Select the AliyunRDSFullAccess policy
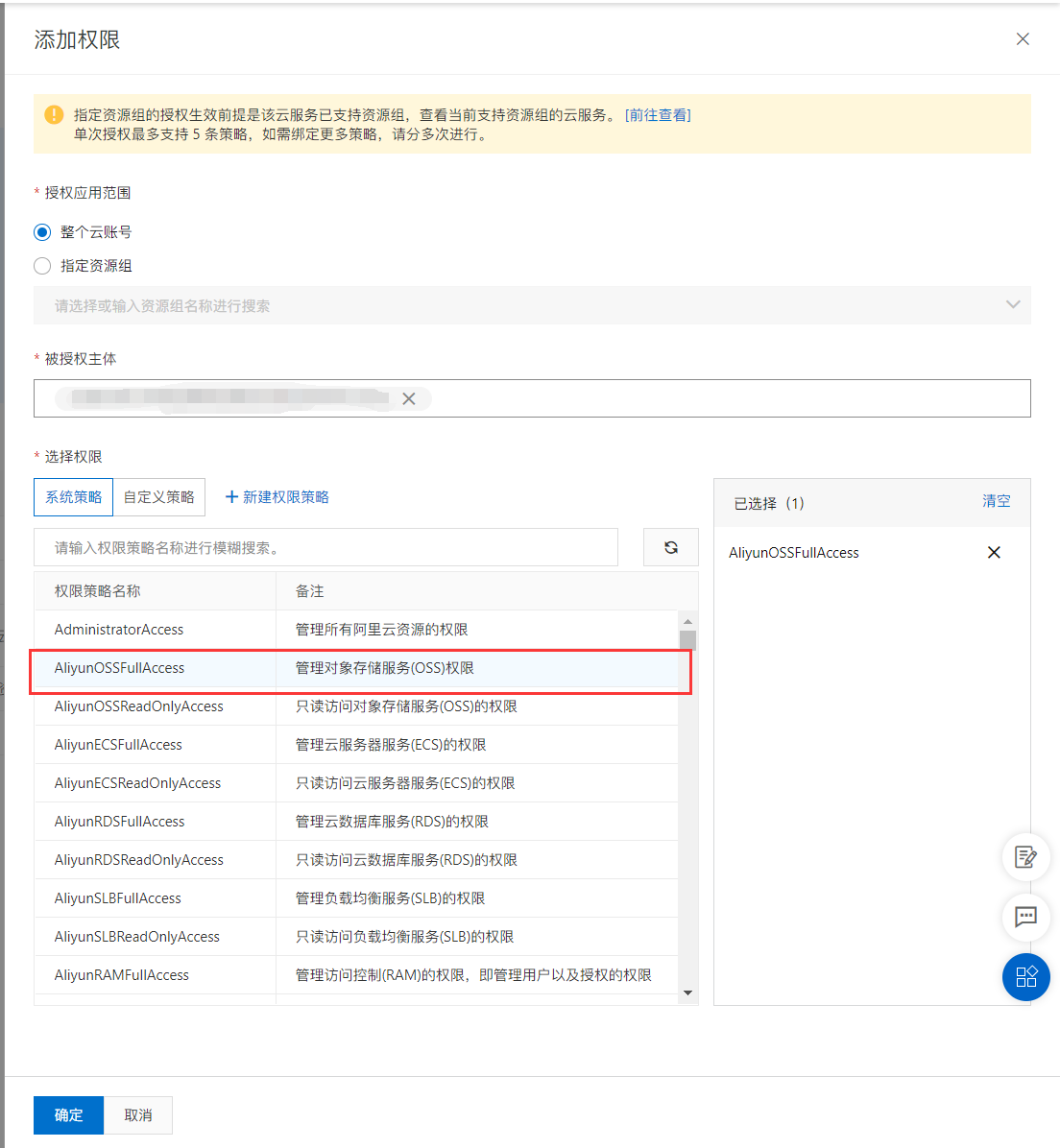This screenshot has width=1060, height=1148. 356,822
